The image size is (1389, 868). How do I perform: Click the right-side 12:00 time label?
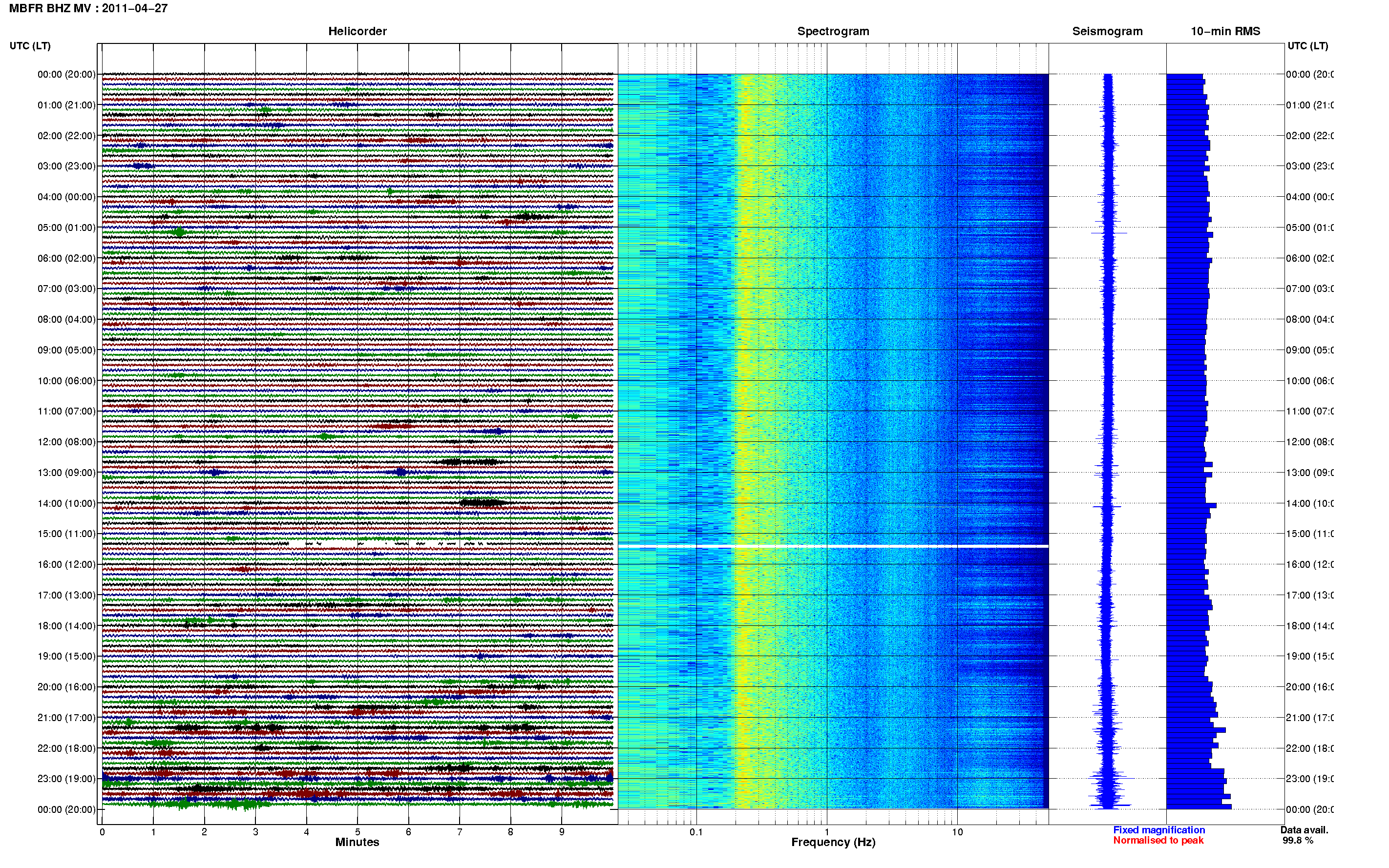[1310, 442]
